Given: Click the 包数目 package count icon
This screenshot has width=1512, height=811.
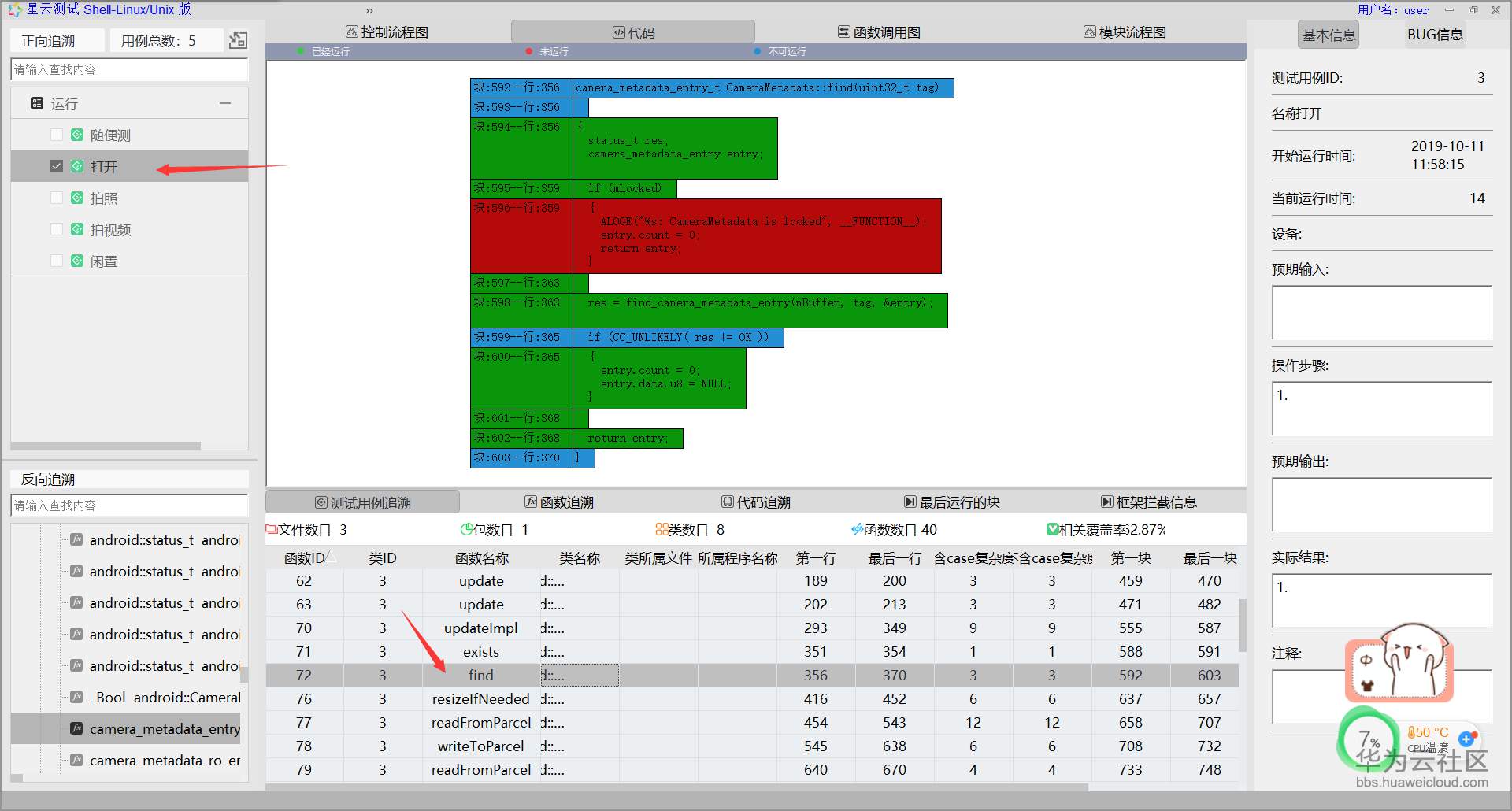Looking at the screenshot, I should (467, 529).
